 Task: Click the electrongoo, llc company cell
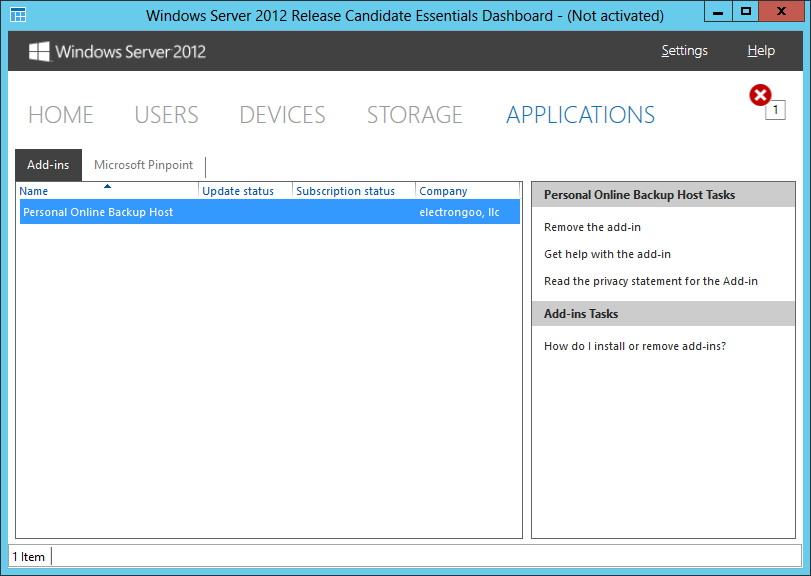click(459, 212)
